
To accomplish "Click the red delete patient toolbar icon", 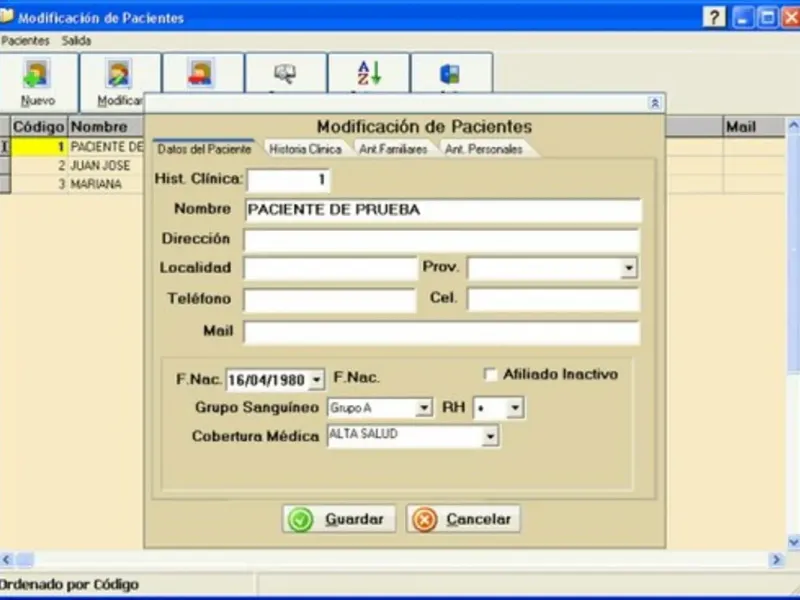I will coord(201,74).
